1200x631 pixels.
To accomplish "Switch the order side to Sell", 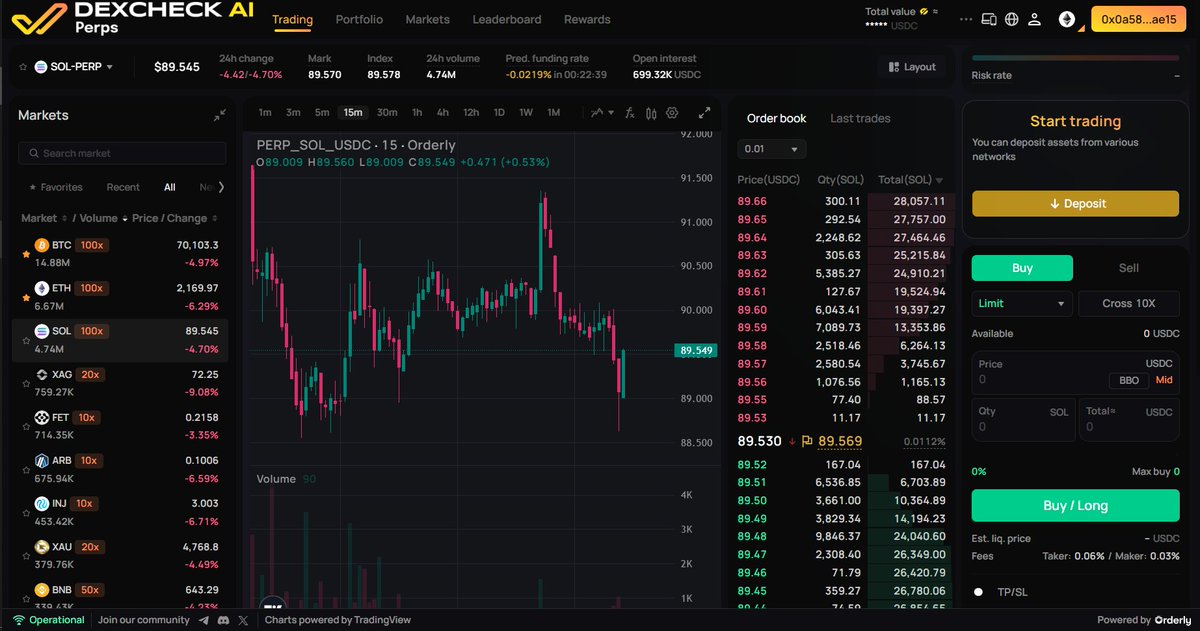I will 1128,267.
